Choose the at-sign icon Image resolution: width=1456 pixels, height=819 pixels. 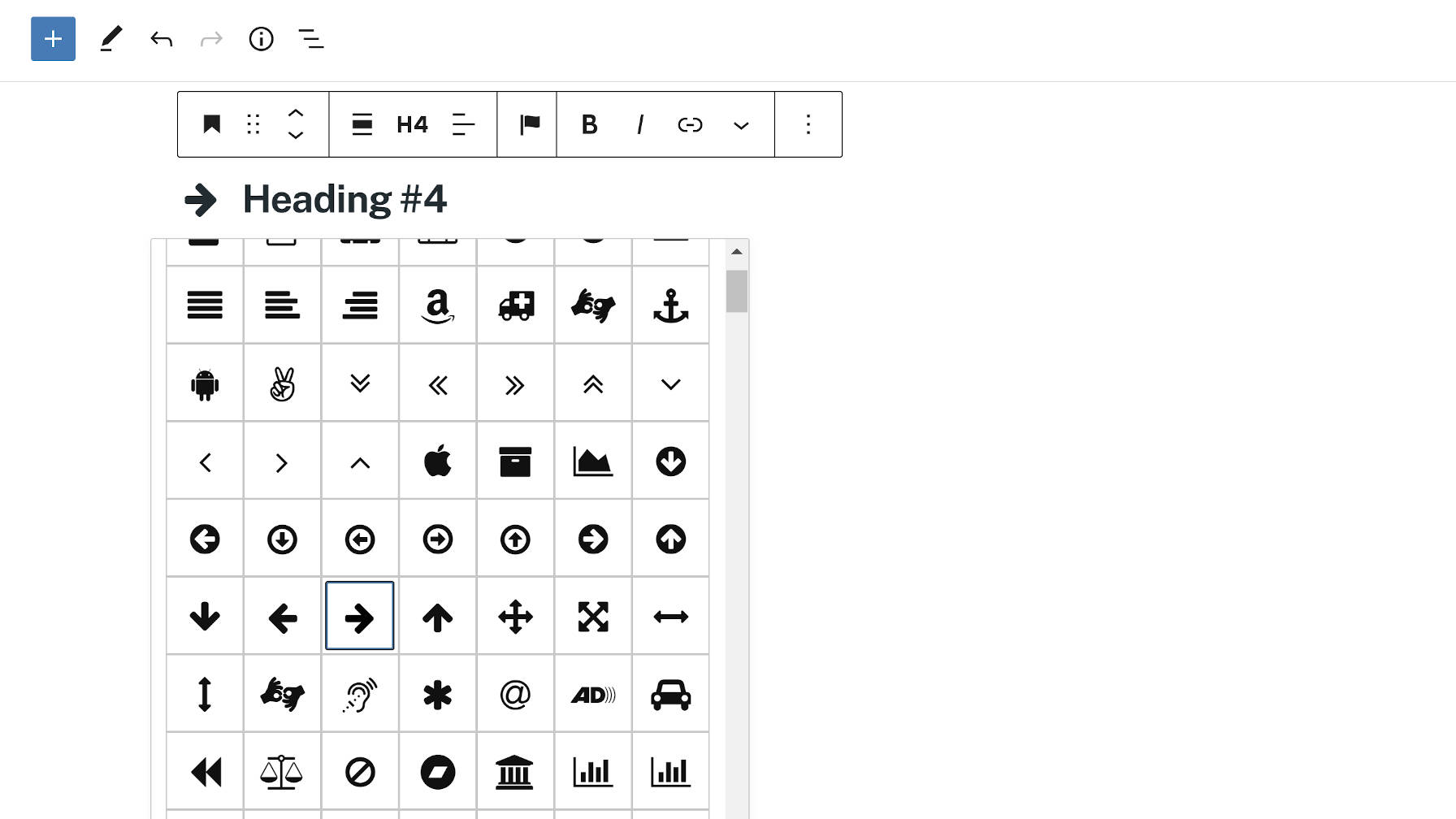pos(515,693)
